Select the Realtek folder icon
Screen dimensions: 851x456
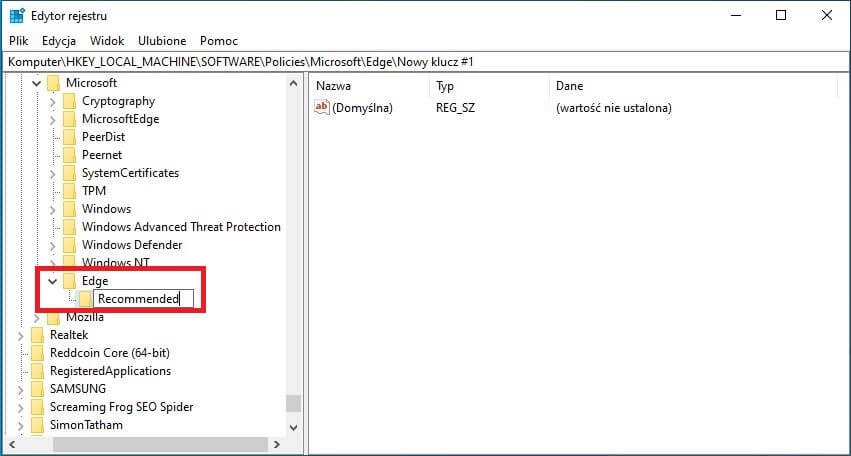[x=37, y=335]
